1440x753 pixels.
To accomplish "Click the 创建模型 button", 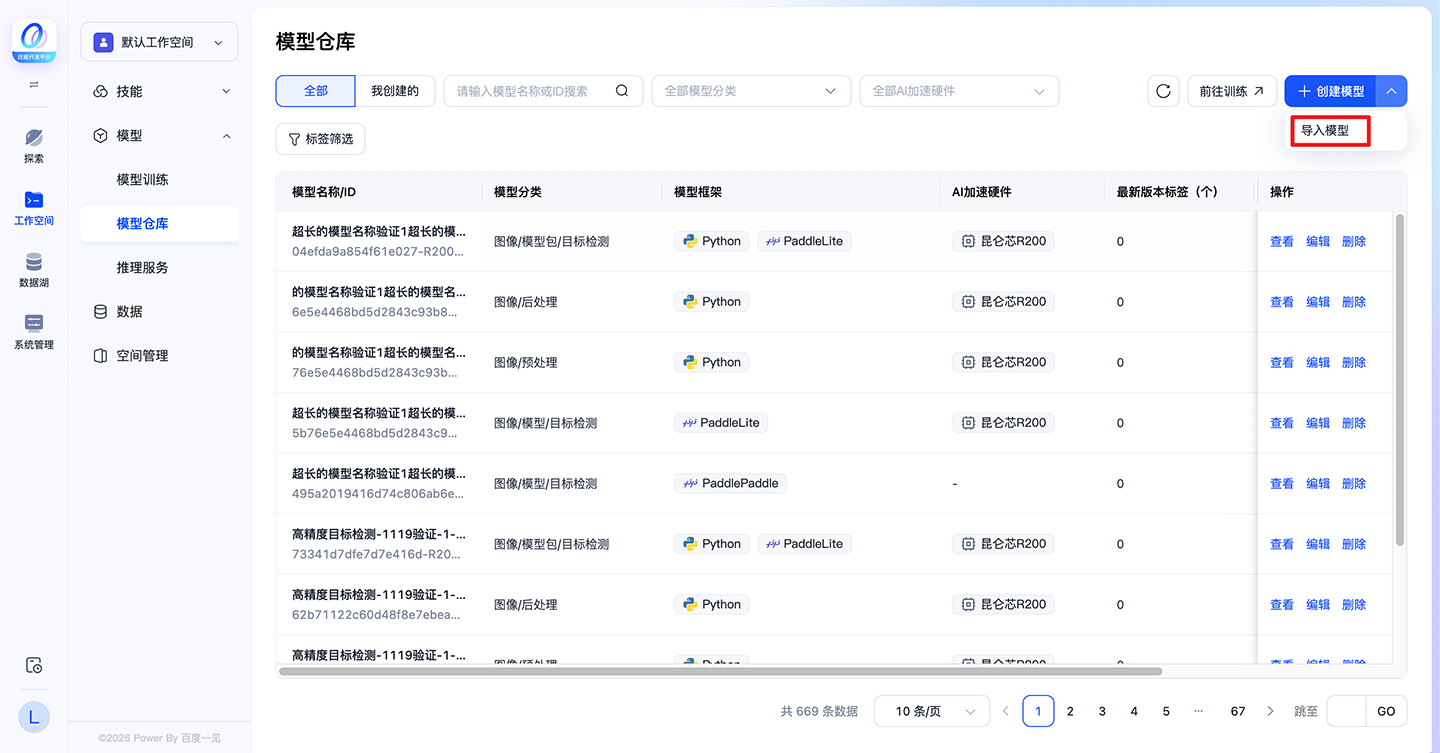I will [x=1331, y=91].
